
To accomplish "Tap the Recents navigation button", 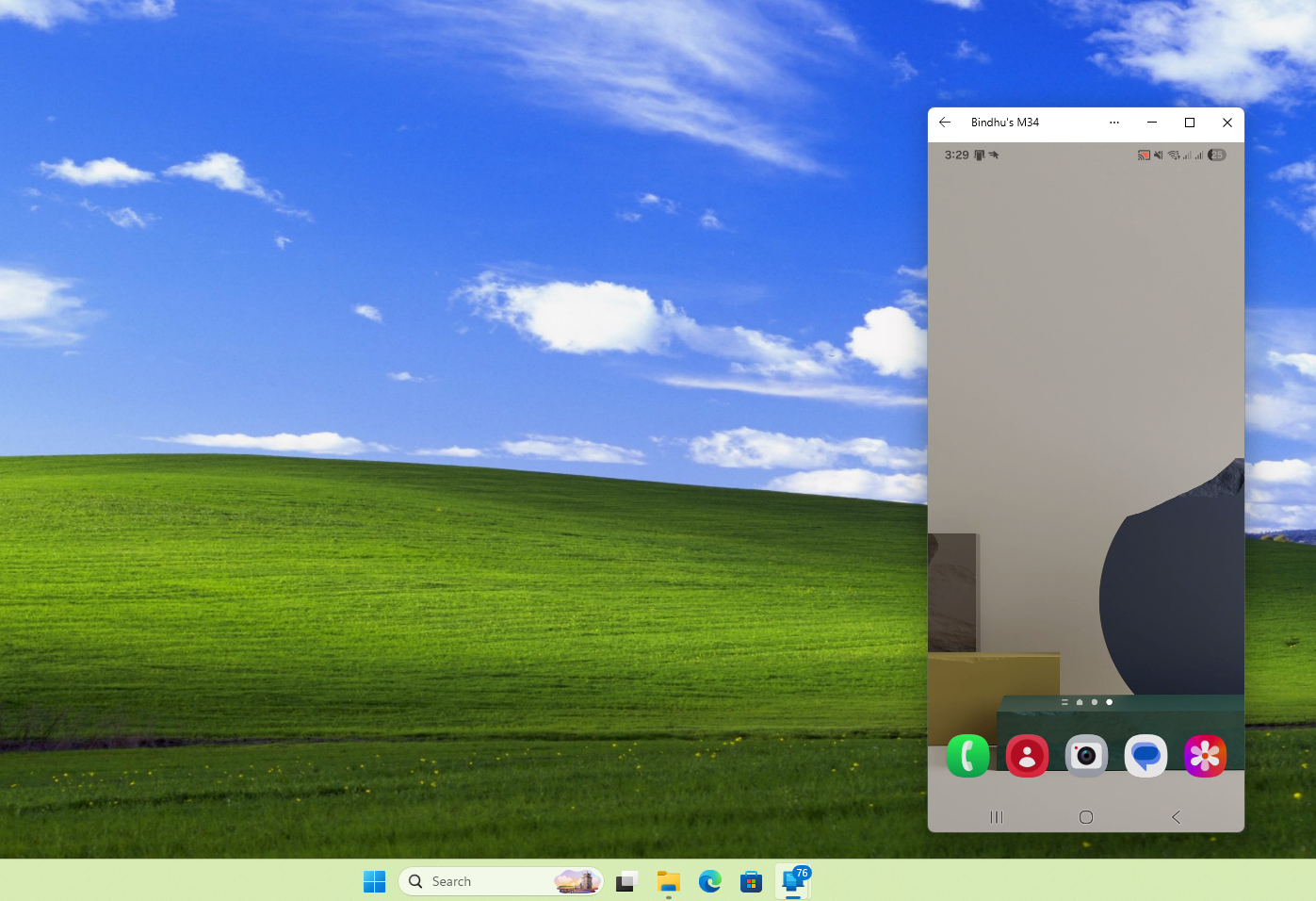I will pyautogui.click(x=996, y=817).
